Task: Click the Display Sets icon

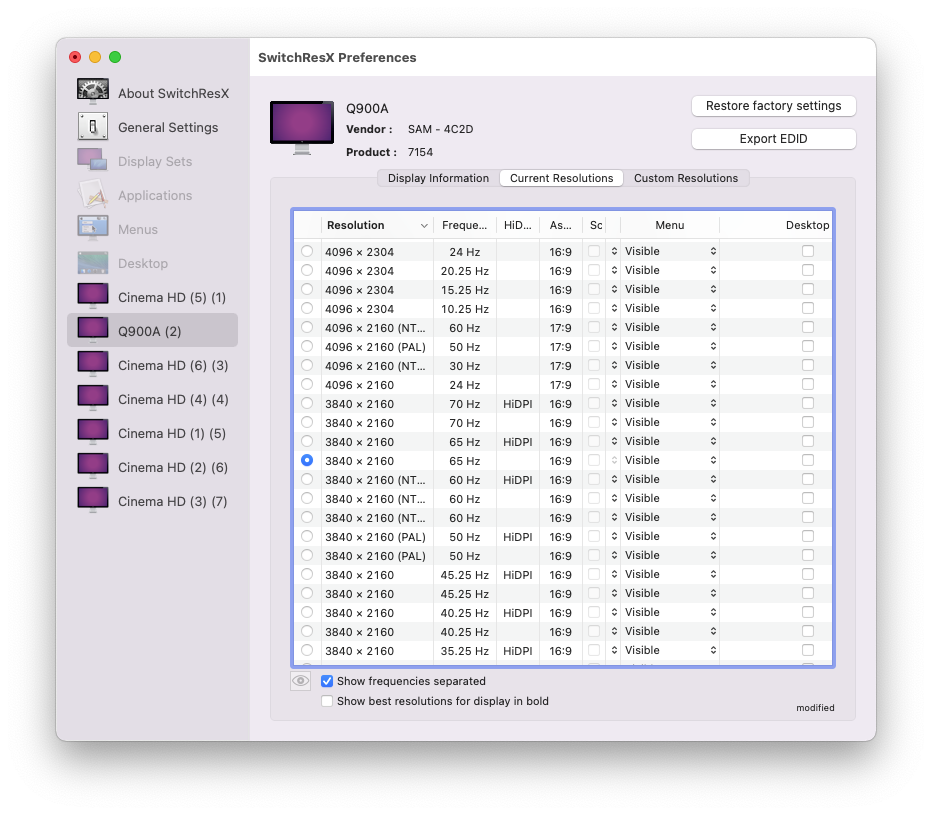Action: pyautogui.click(x=93, y=160)
